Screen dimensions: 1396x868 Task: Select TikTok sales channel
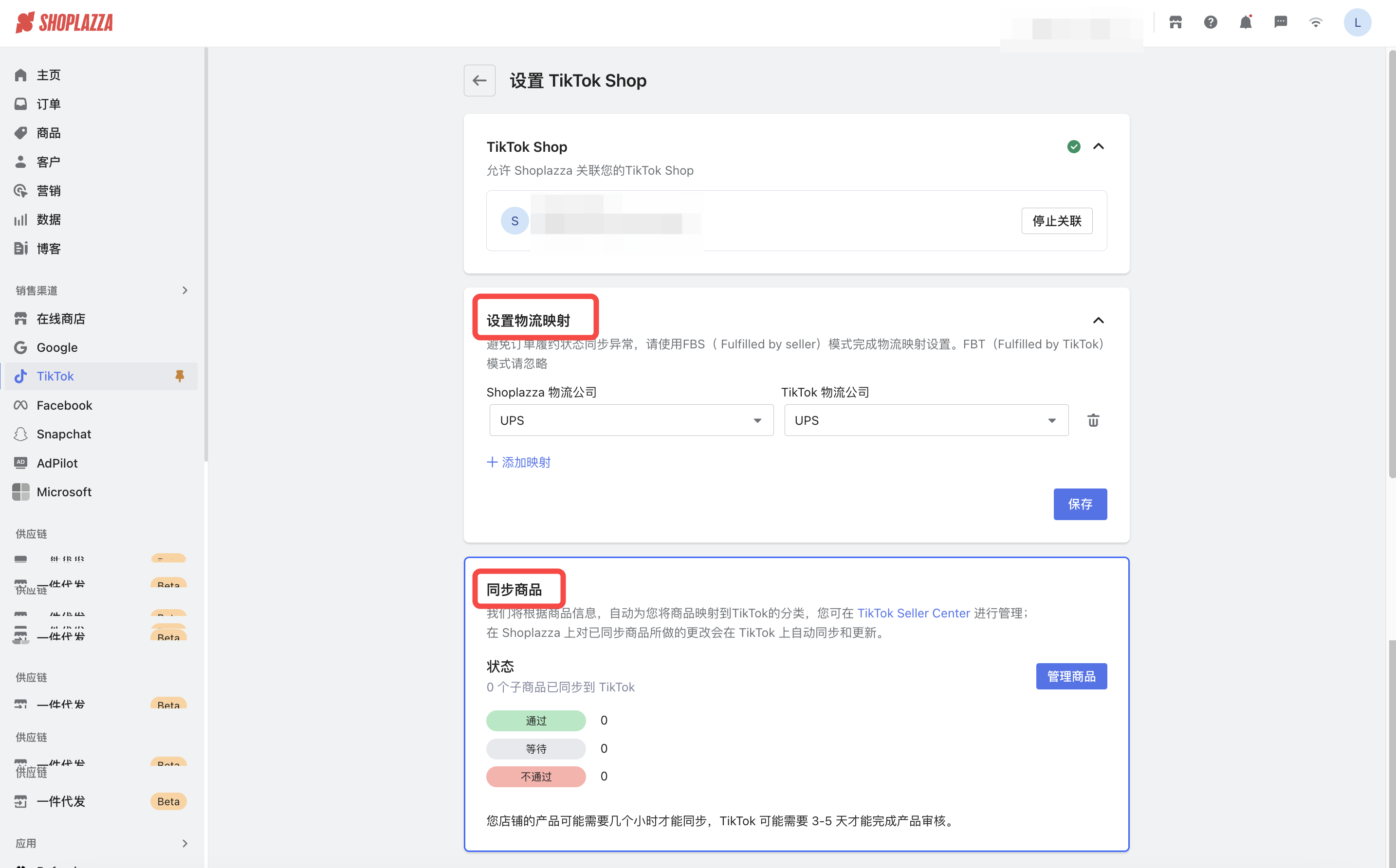pos(101,376)
